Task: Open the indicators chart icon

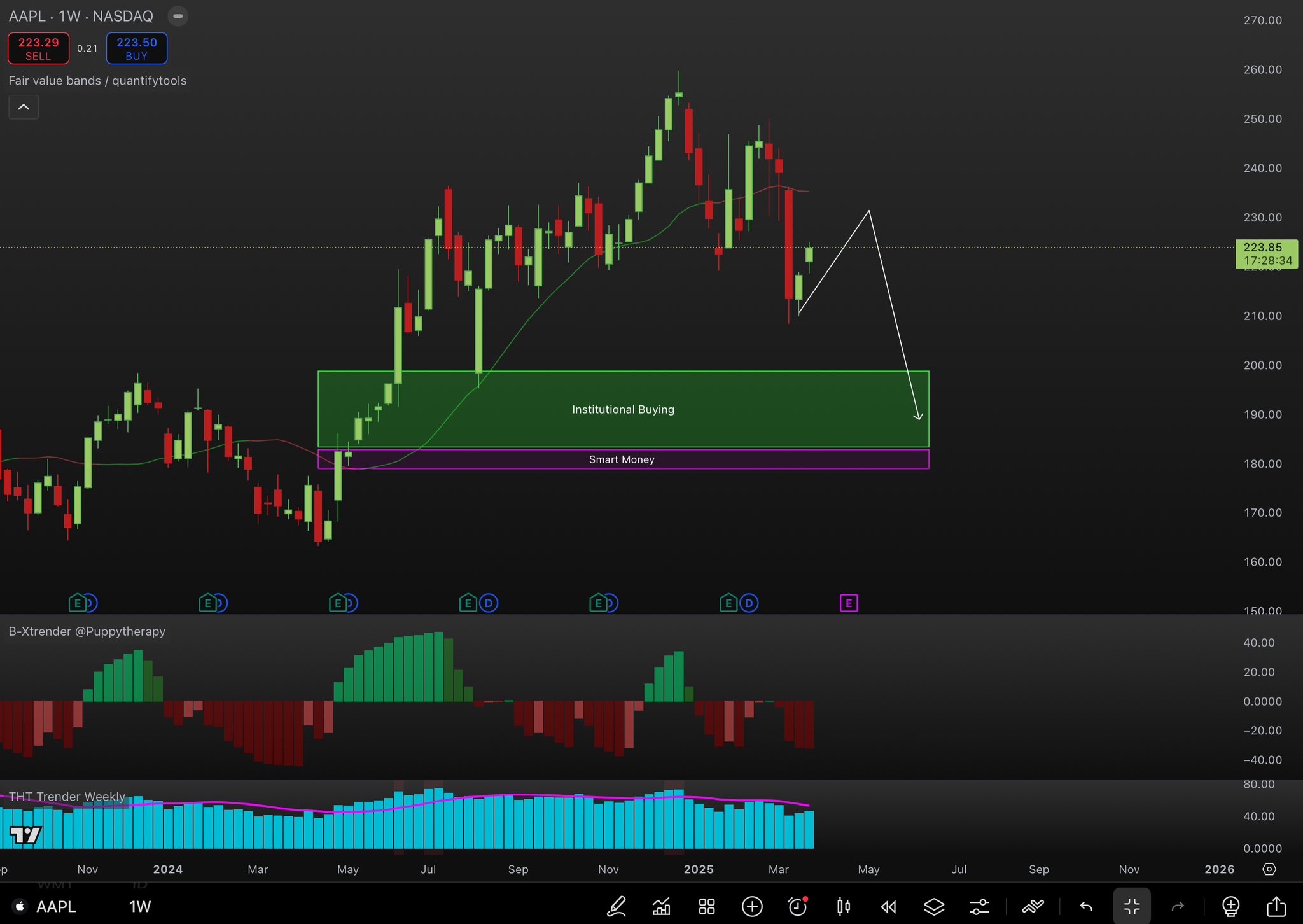Action: [662, 906]
